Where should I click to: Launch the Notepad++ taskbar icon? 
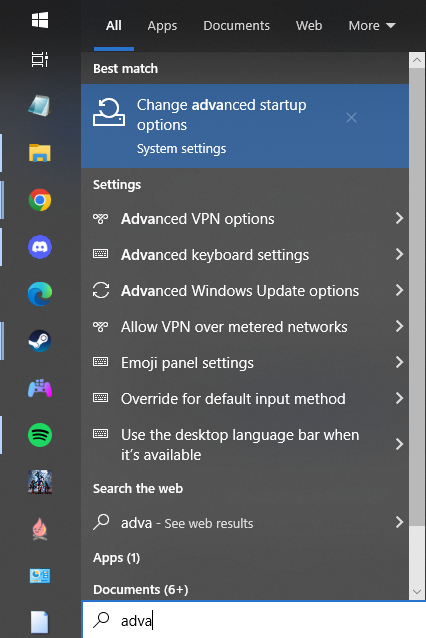pyautogui.click(x=40, y=106)
